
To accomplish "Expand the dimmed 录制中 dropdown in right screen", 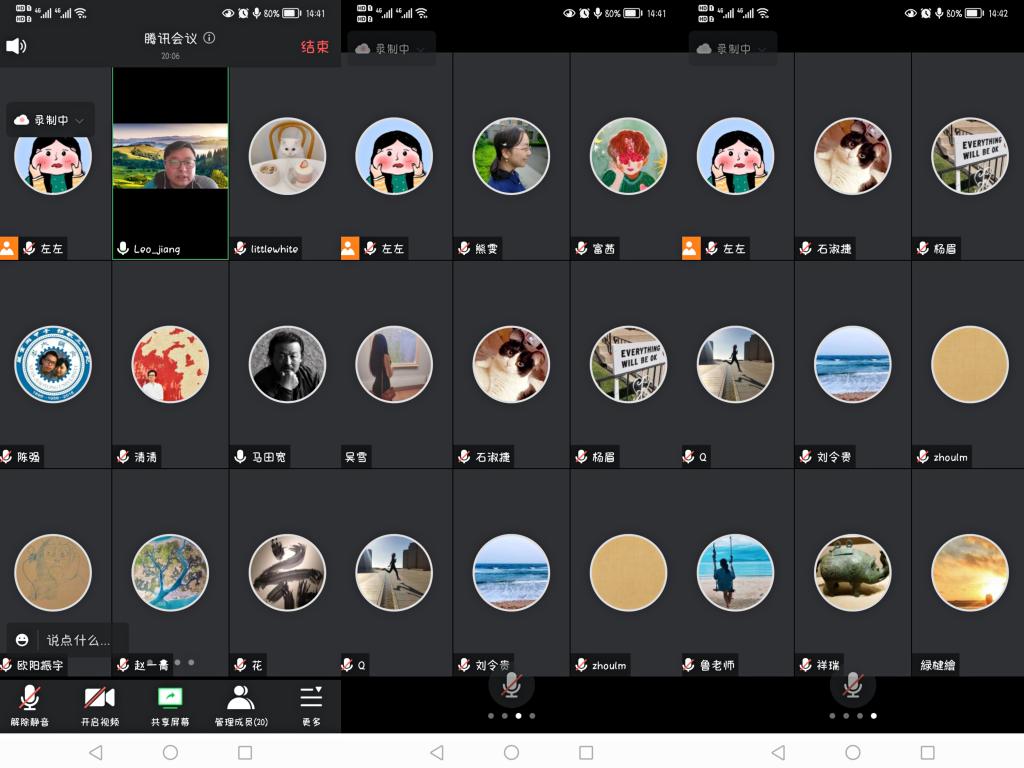I will pos(732,49).
